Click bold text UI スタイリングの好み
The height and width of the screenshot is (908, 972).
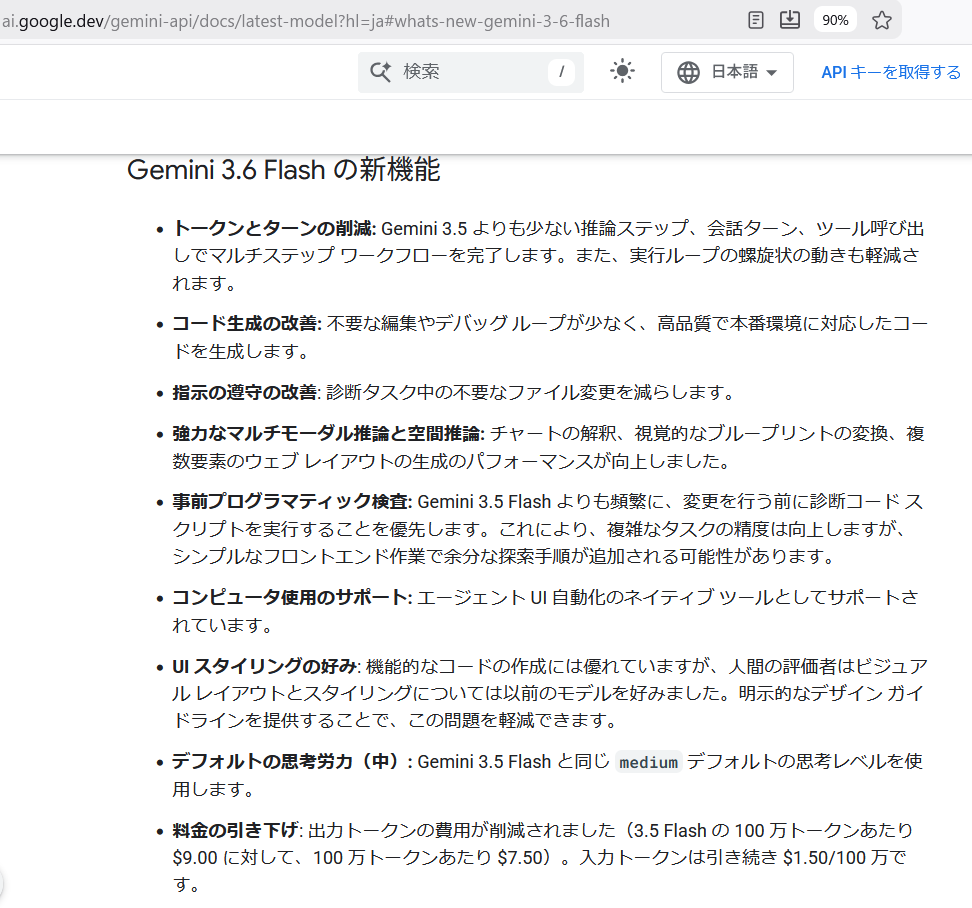(265, 666)
